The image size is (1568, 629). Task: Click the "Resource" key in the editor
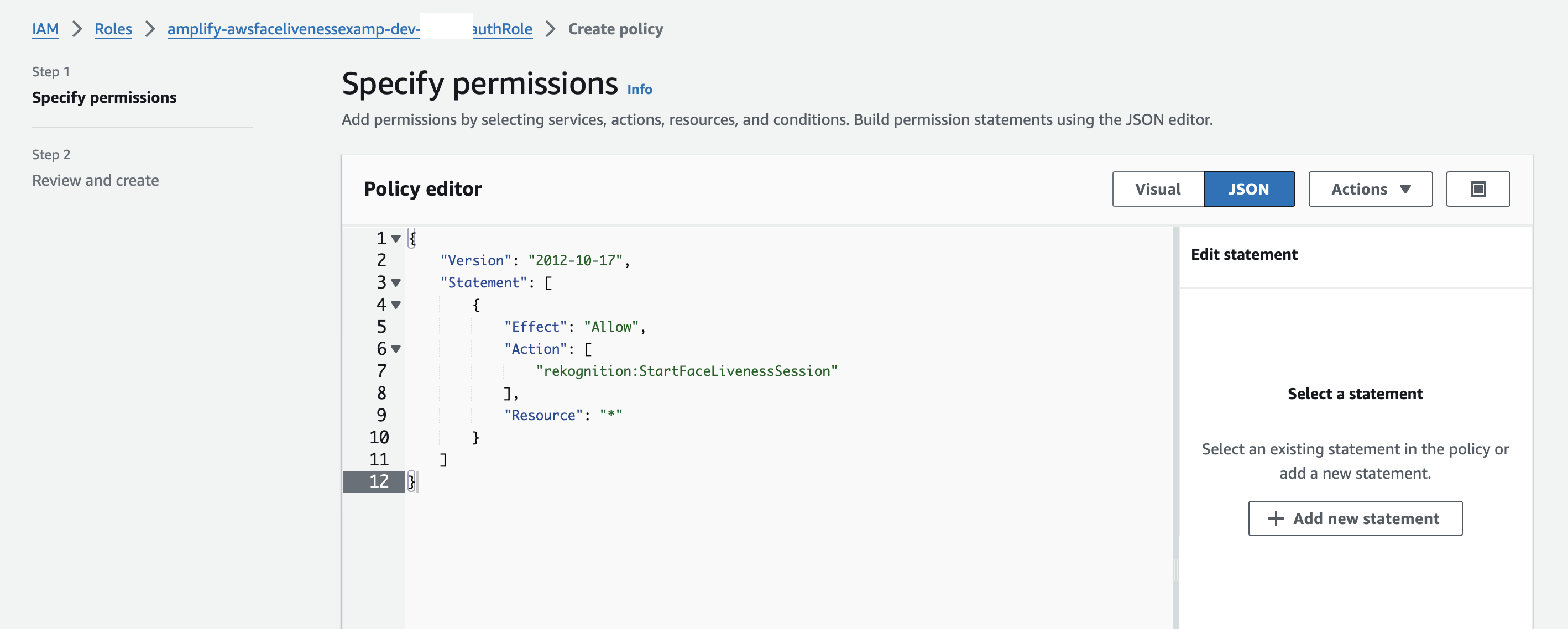[x=543, y=416]
